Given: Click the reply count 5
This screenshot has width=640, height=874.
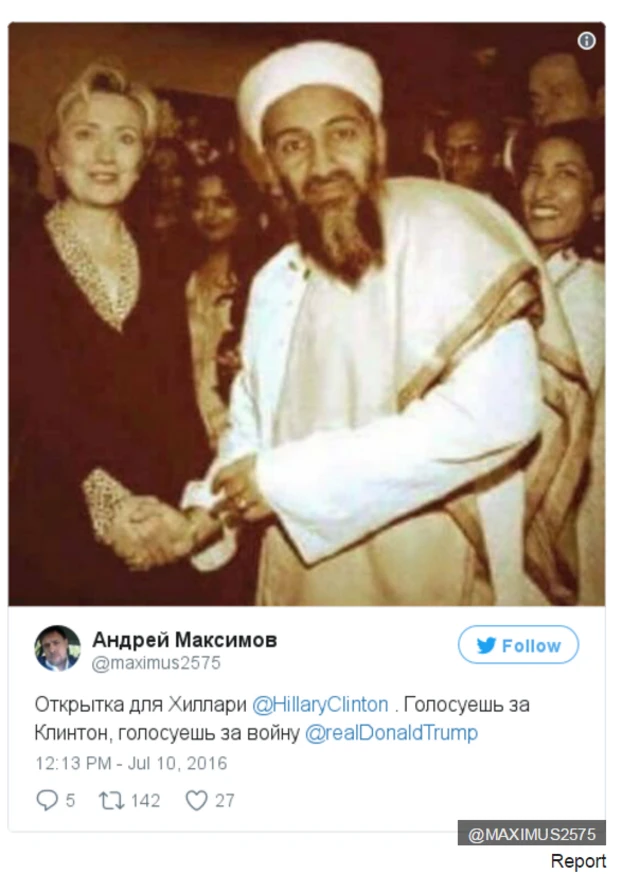Looking at the screenshot, I should click(70, 800).
